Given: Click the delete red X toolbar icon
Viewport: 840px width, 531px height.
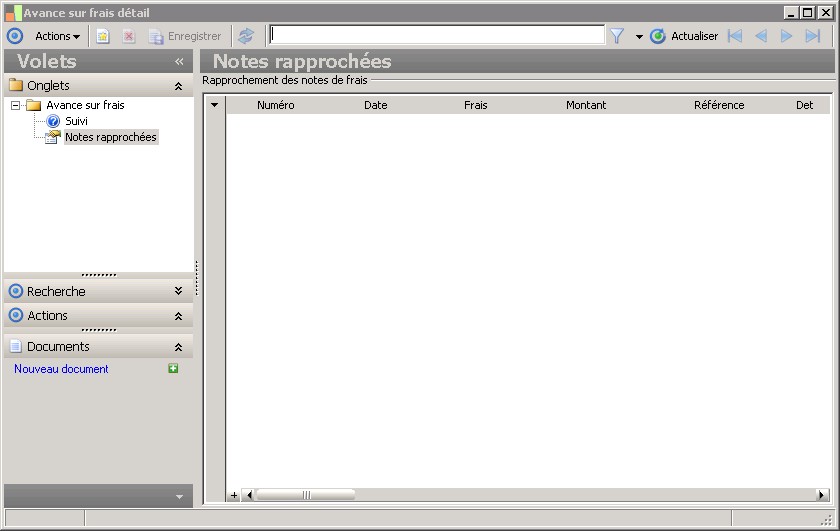Looking at the screenshot, I should coord(129,36).
